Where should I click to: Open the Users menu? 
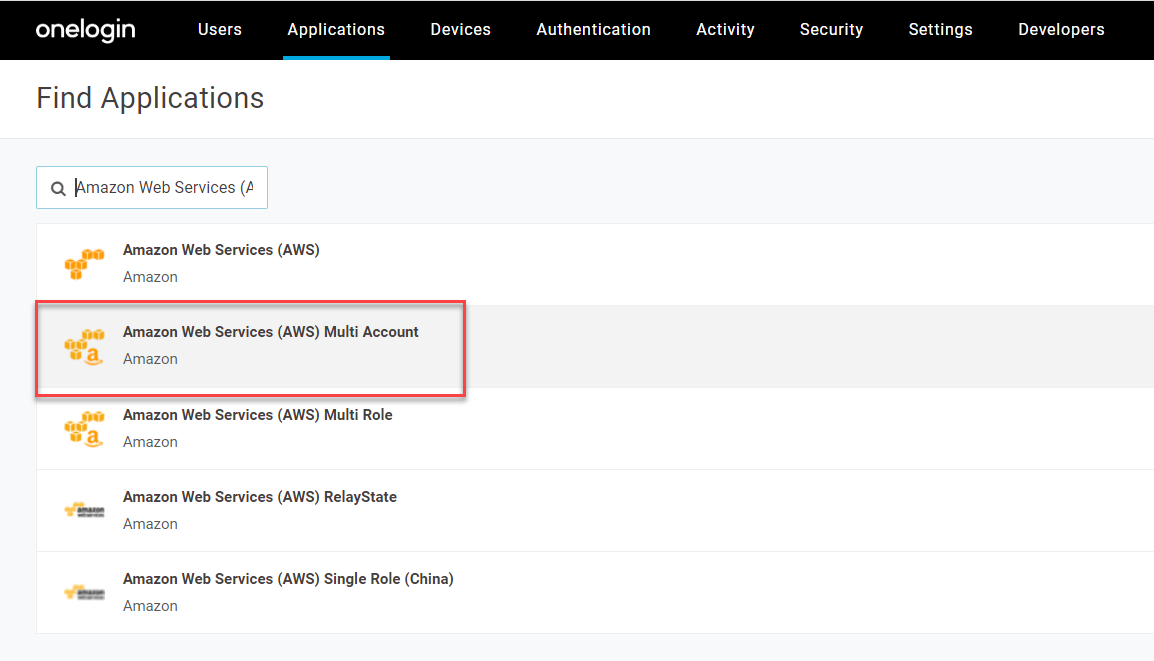click(x=219, y=29)
